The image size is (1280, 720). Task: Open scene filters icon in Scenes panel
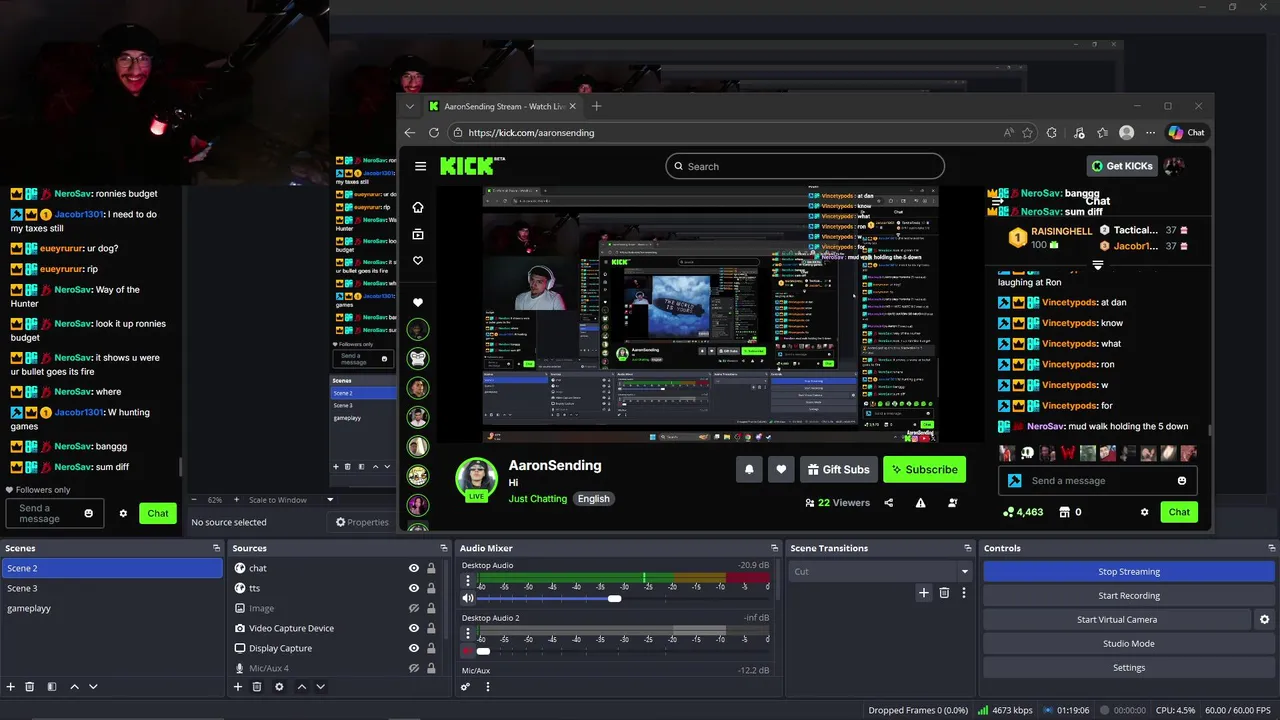[52, 687]
